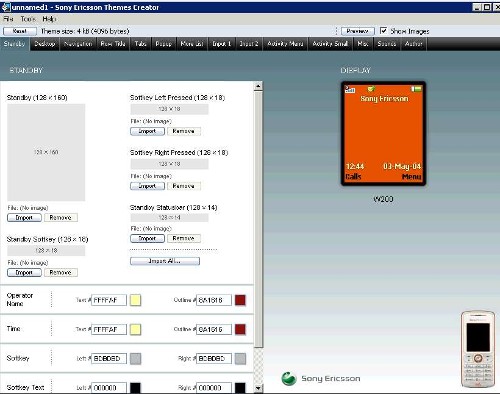Remove the Standby Statusbar image

point(183,238)
